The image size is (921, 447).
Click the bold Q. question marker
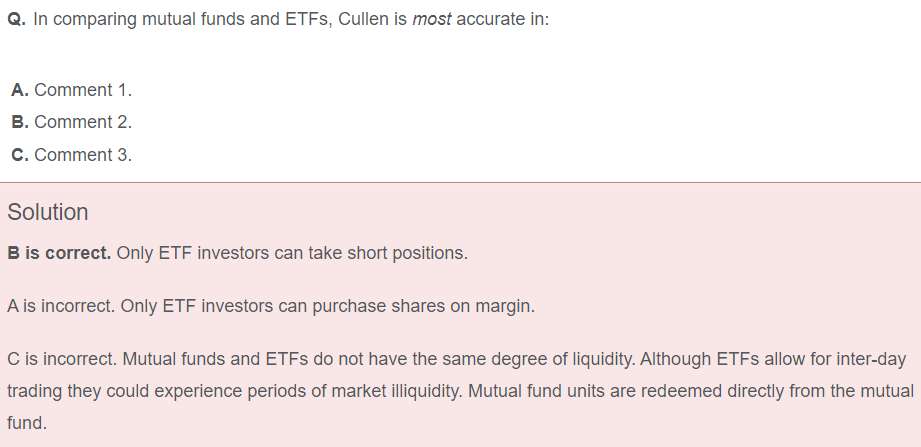[17, 20]
